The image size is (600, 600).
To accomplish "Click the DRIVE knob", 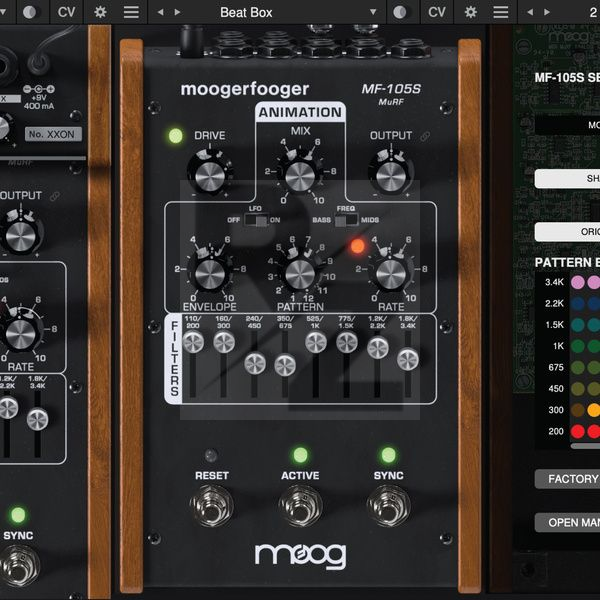I will tap(210, 176).
